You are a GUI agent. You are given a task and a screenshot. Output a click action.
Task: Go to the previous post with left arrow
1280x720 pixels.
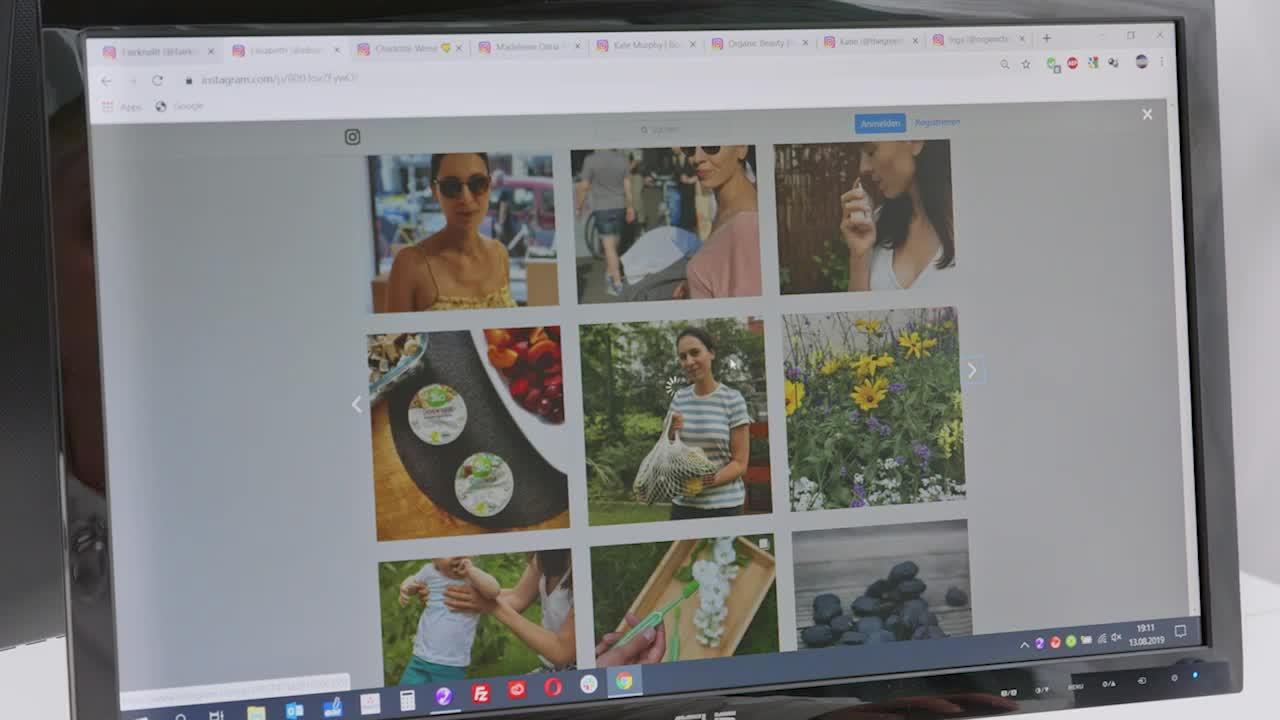click(x=357, y=404)
